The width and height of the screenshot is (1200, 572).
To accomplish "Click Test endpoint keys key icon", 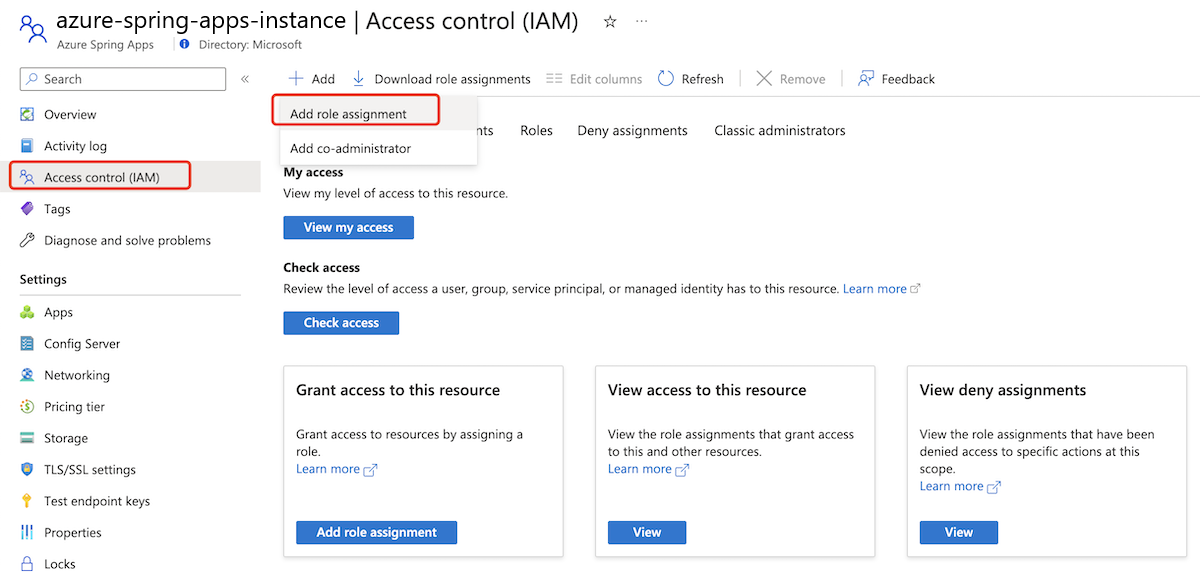I will (27, 501).
